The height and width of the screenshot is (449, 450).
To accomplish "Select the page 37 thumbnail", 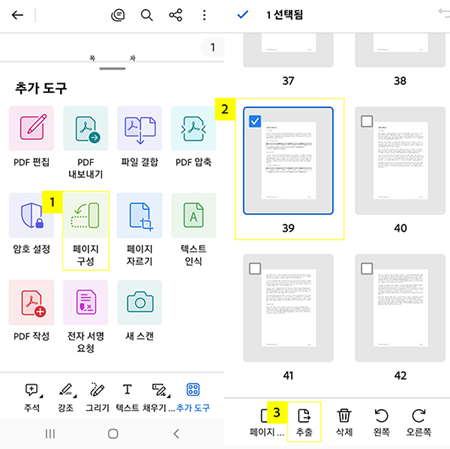I will tap(288, 50).
